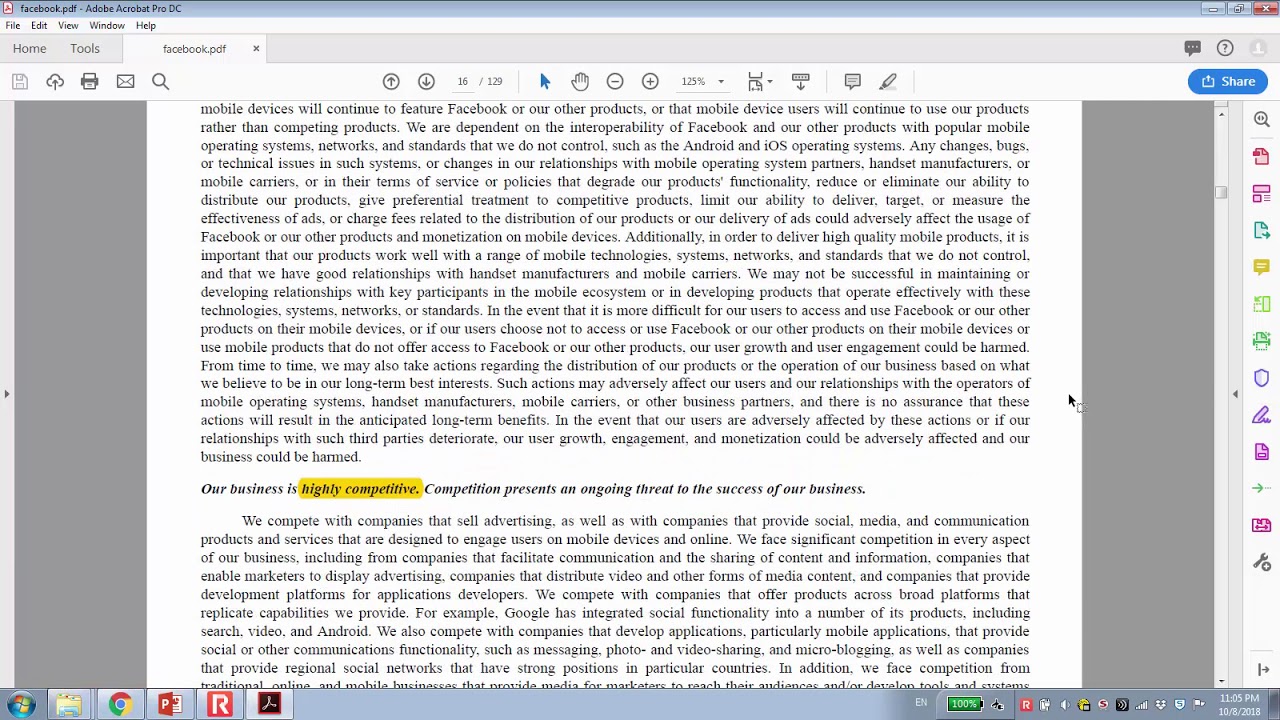Open the Organize Pages layout tool
Screen dimensions: 1280x720
(1261, 193)
